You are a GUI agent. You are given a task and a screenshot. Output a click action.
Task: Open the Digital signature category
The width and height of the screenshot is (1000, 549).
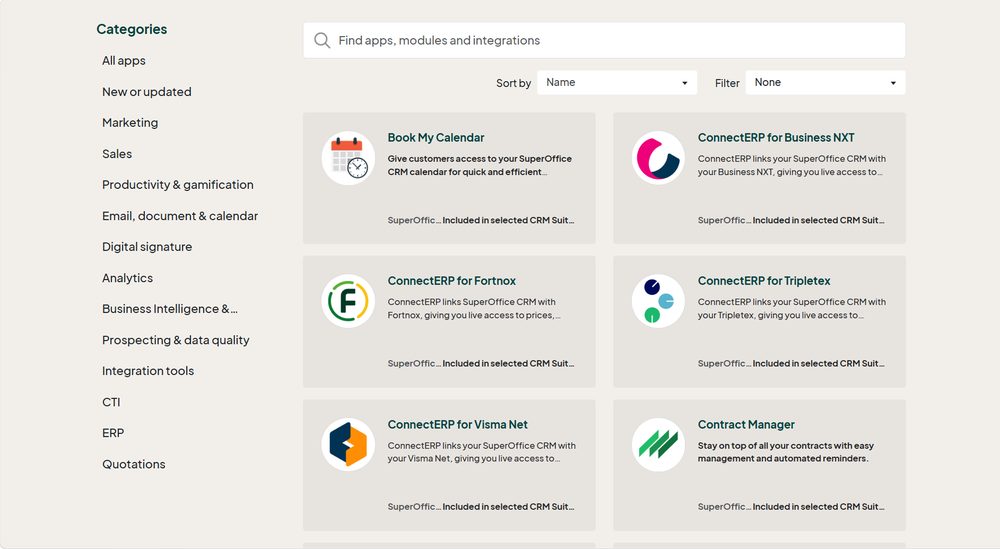tap(147, 247)
